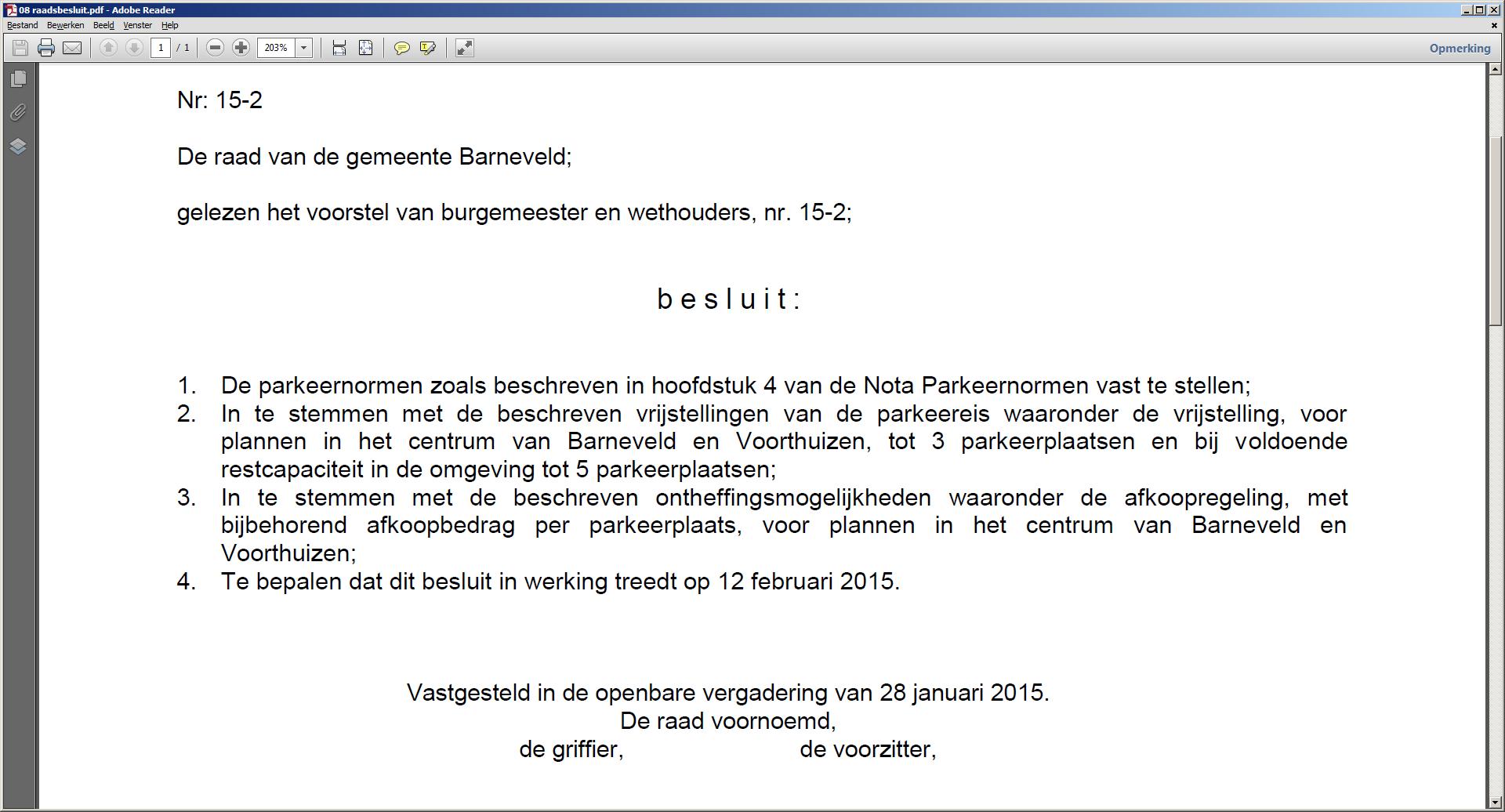The width and height of the screenshot is (1505, 812).
Task: Print the document with the printer icon
Action: pyautogui.click(x=46, y=48)
